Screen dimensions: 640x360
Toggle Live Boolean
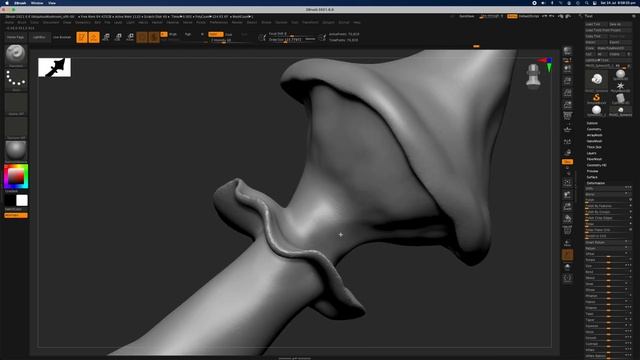(62, 37)
